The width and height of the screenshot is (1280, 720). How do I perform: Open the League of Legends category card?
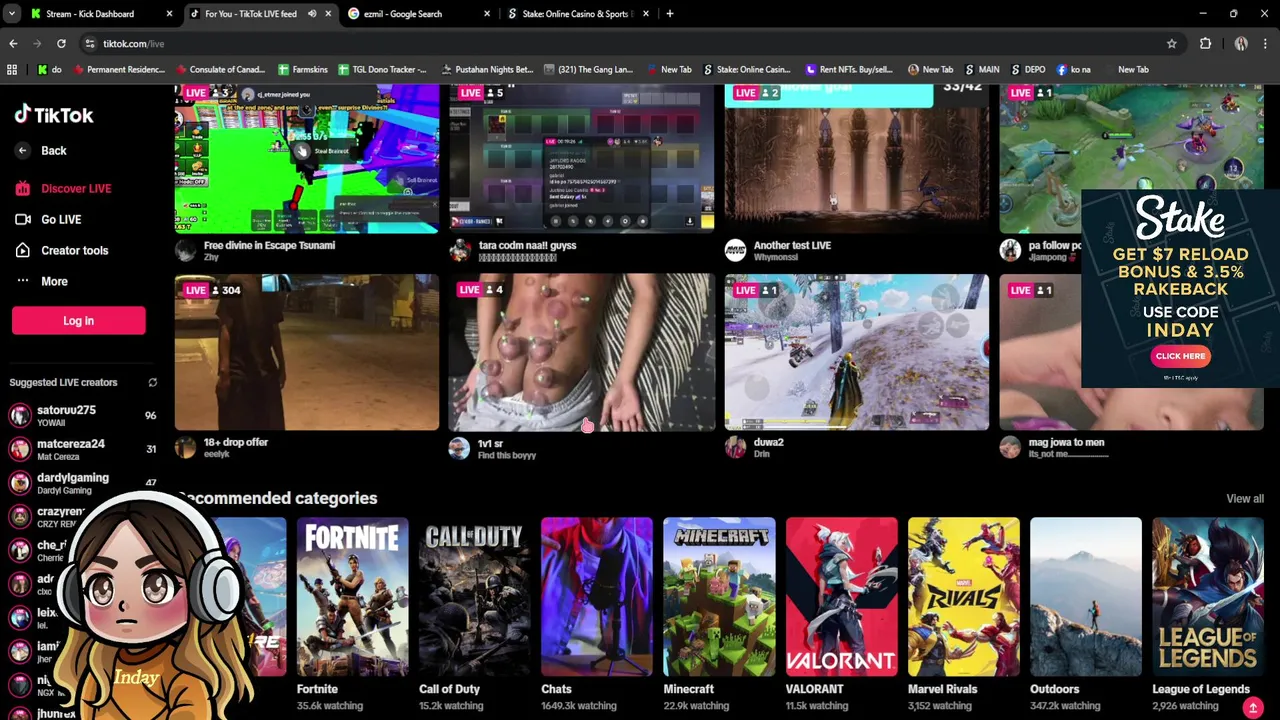1207,597
